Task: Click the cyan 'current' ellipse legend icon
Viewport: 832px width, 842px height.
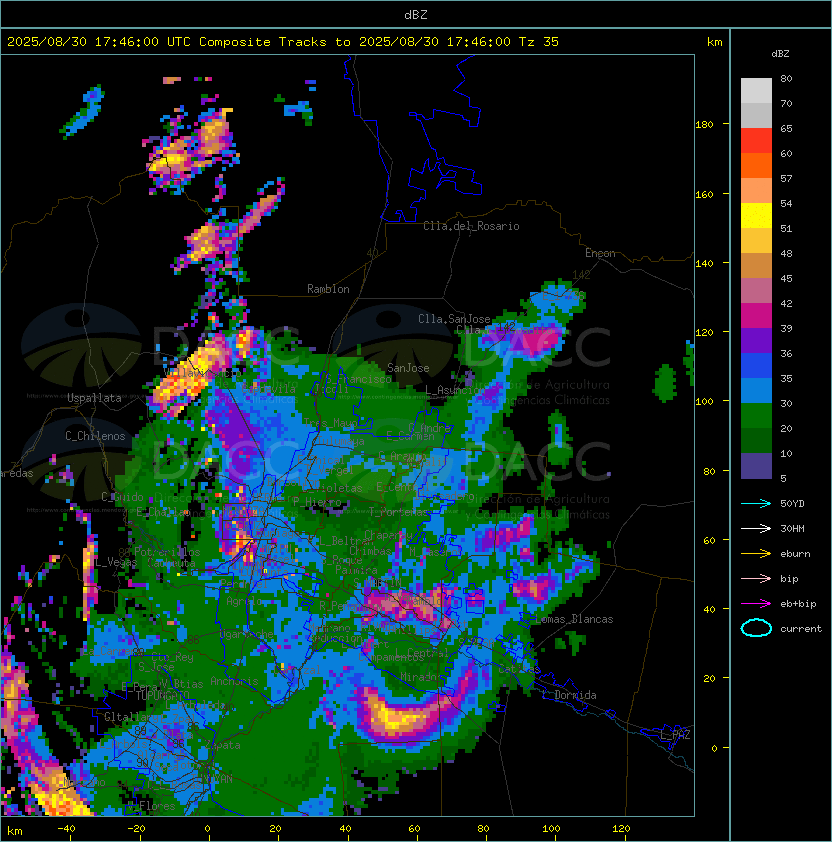Action: pyautogui.click(x=756, y=628)
